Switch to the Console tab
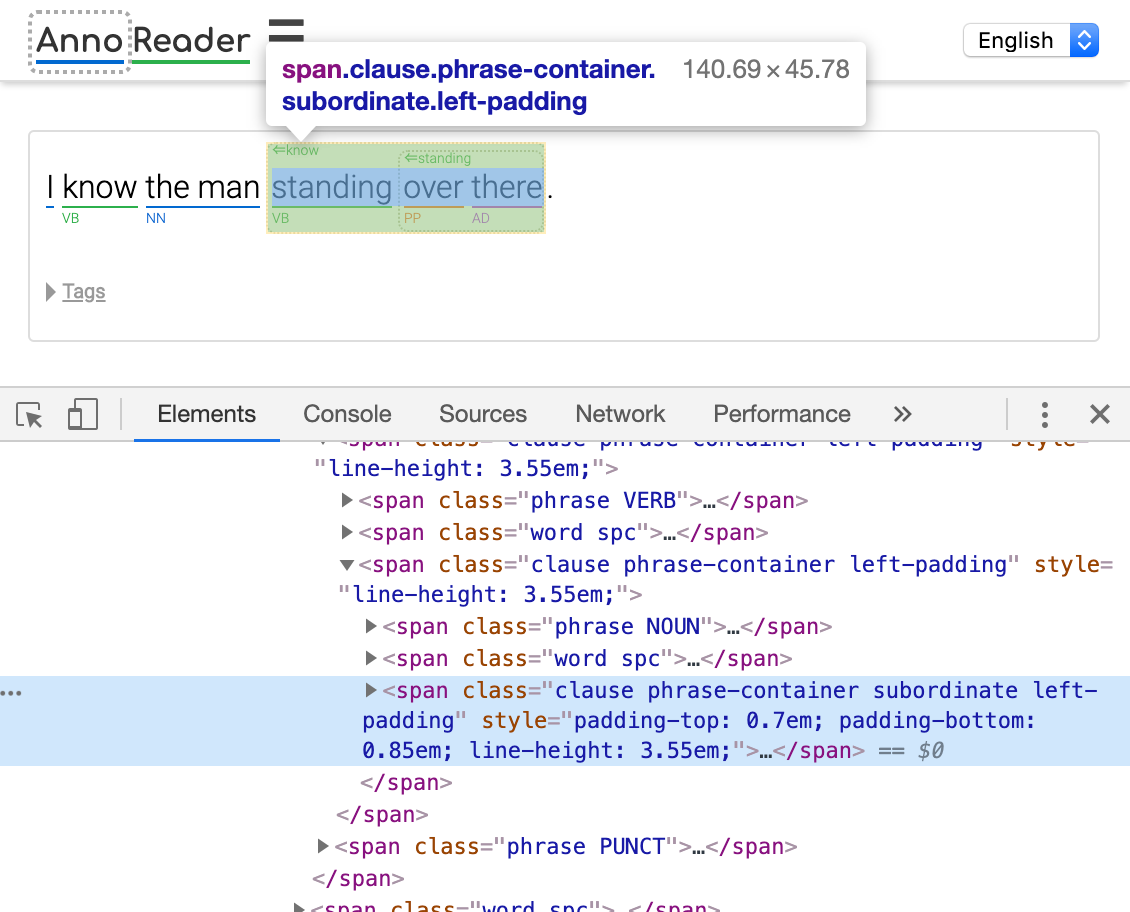The height and width of the screenshot is (912, 1130). pos(347,415)
